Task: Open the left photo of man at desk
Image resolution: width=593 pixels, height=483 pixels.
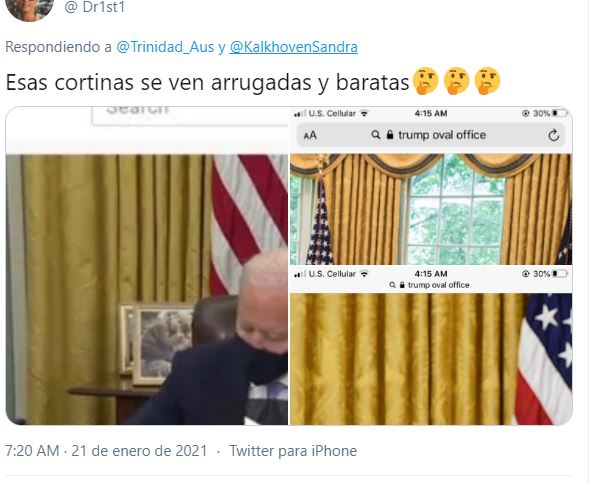Action: (x=147, y=266)
